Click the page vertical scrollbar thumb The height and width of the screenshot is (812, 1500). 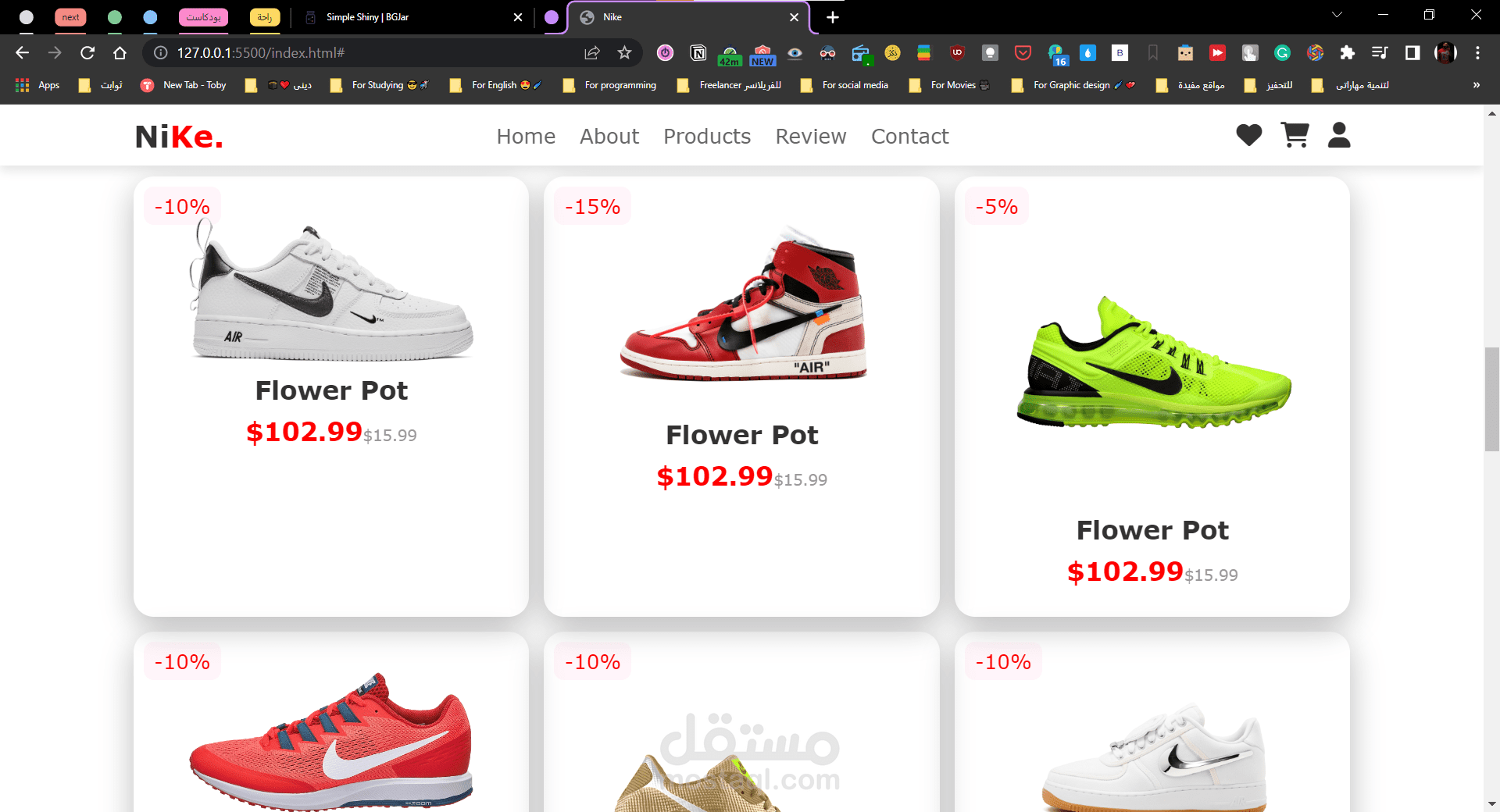click(x=1491, y=399)
